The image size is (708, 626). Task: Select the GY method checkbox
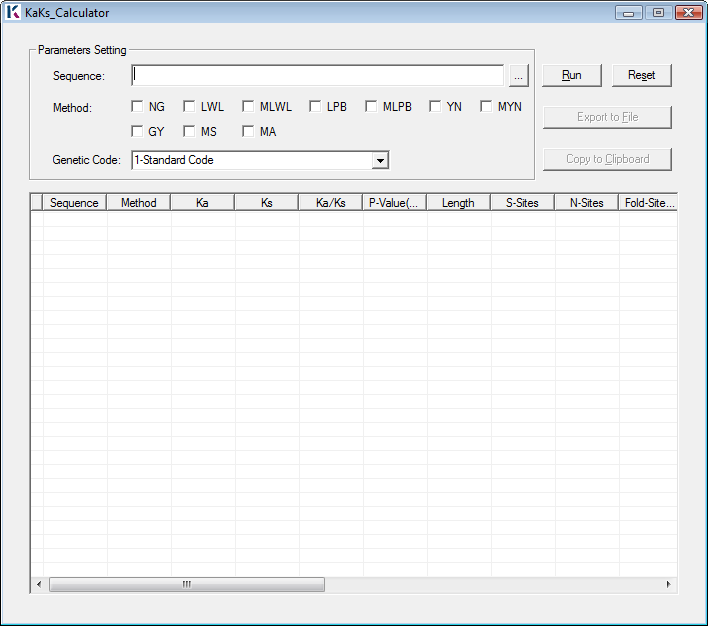point(137,131)
